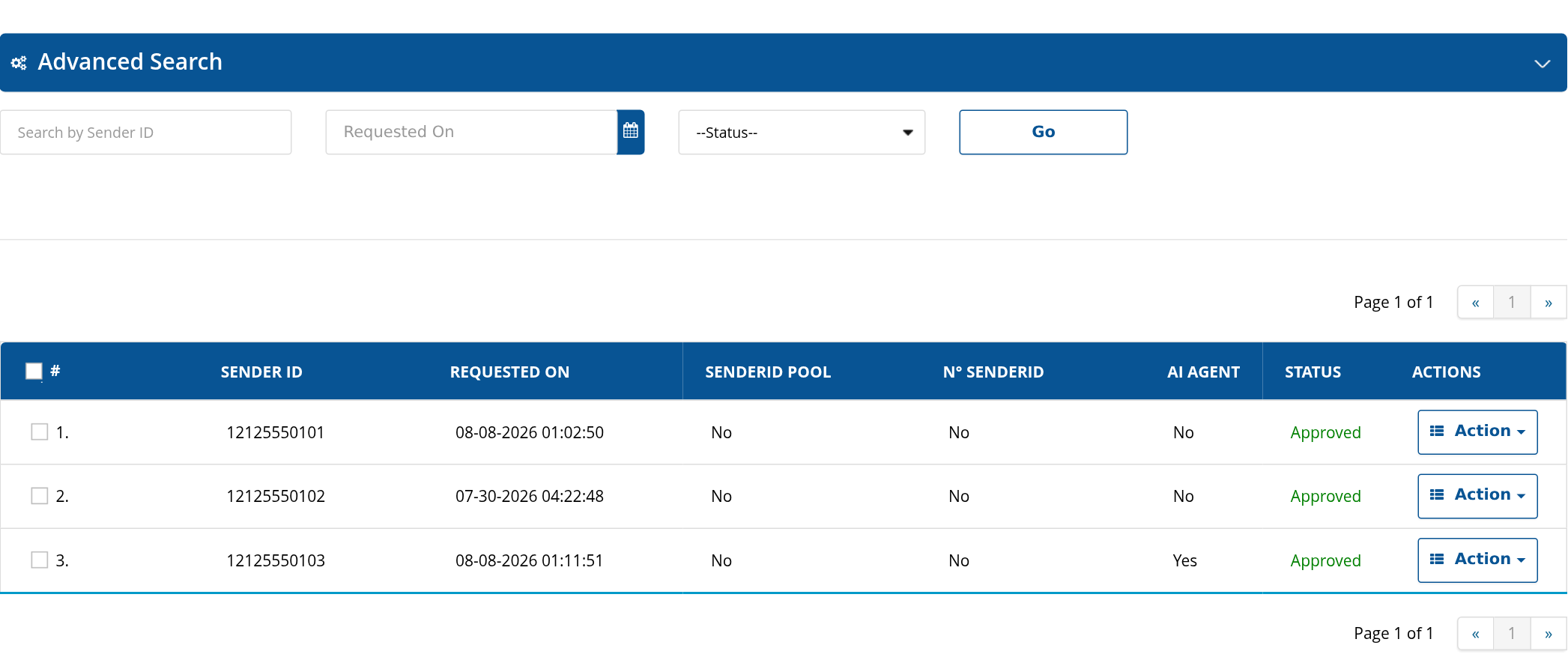Click the SENDERID POOL column header

(768, 372)
